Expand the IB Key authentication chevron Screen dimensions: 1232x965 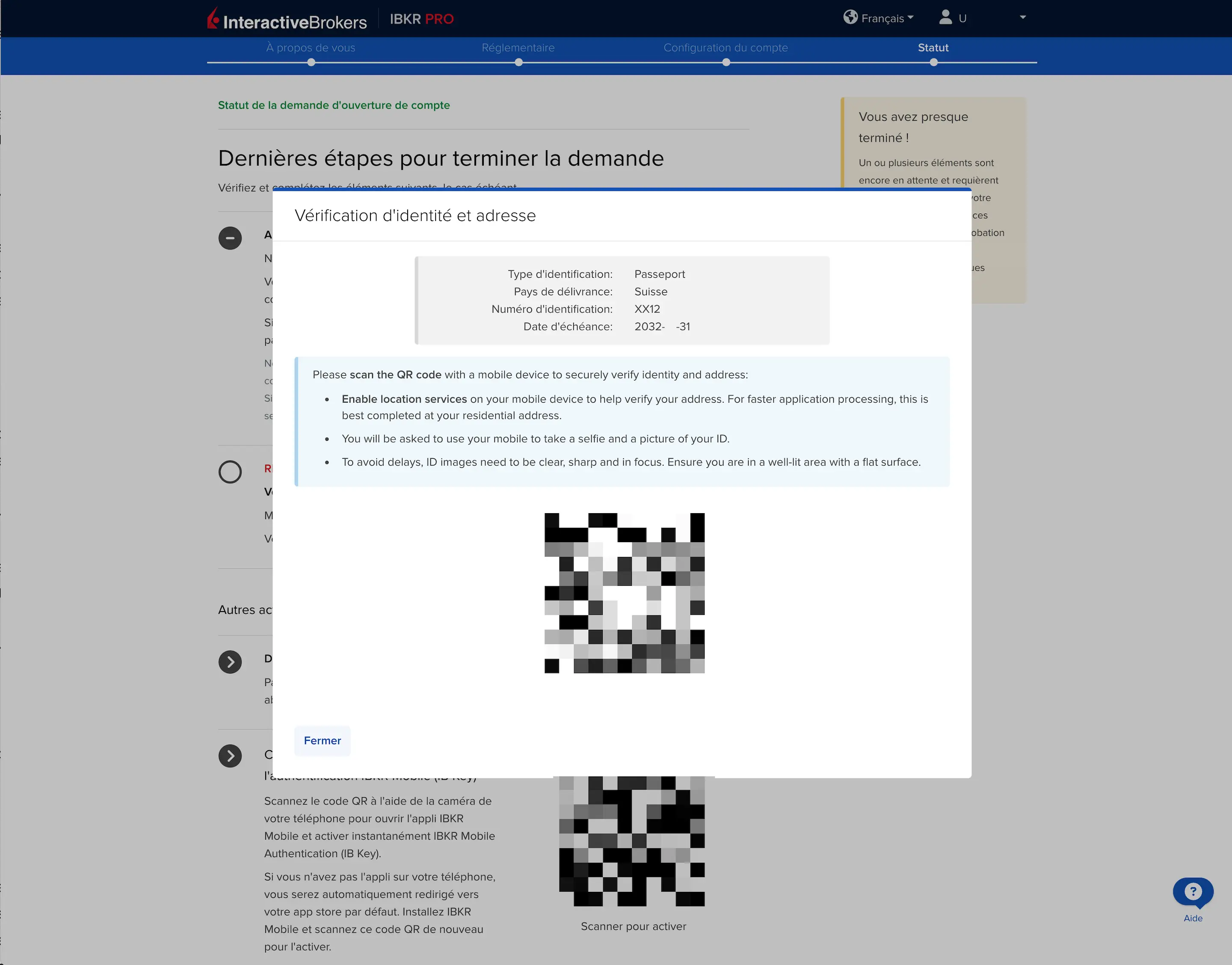tap(230, 756)
